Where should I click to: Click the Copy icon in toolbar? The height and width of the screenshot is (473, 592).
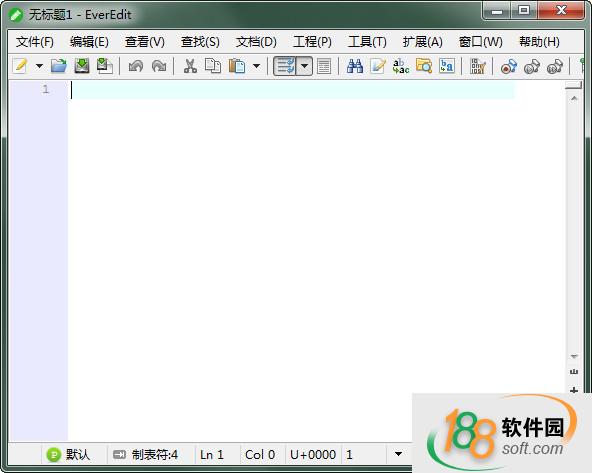coord(213,66)
